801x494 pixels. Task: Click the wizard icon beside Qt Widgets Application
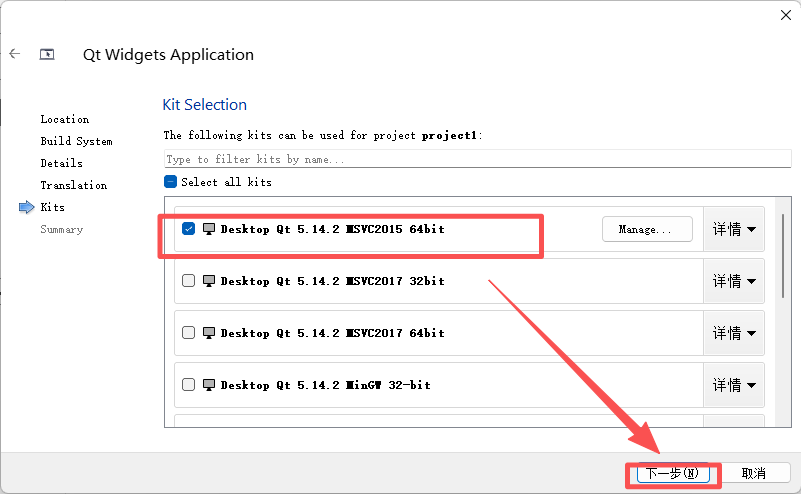pyautogui.click(x=47, y=54)
